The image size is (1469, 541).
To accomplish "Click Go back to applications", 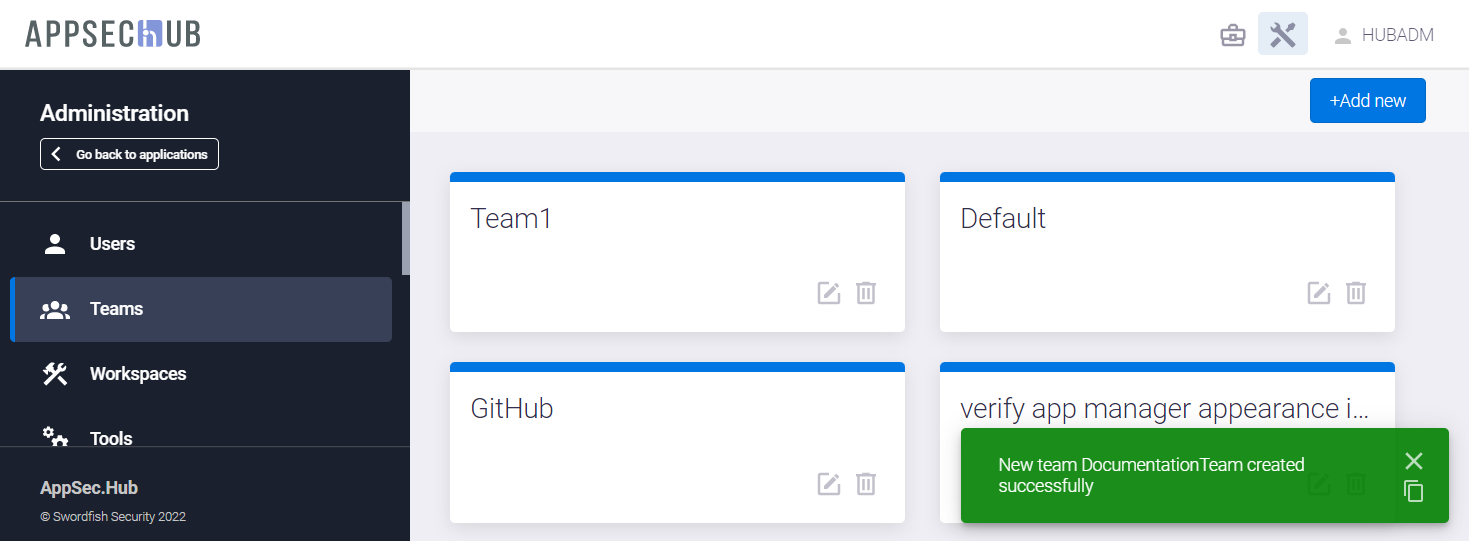I will pyautogui.click(x=129, y=154).
